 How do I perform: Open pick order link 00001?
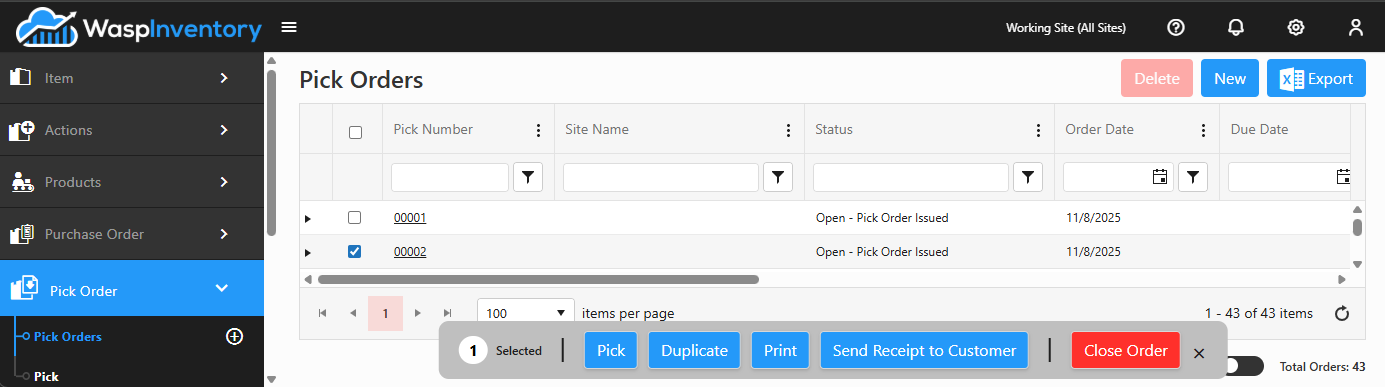pyautogui.click(x=410, y=217)
